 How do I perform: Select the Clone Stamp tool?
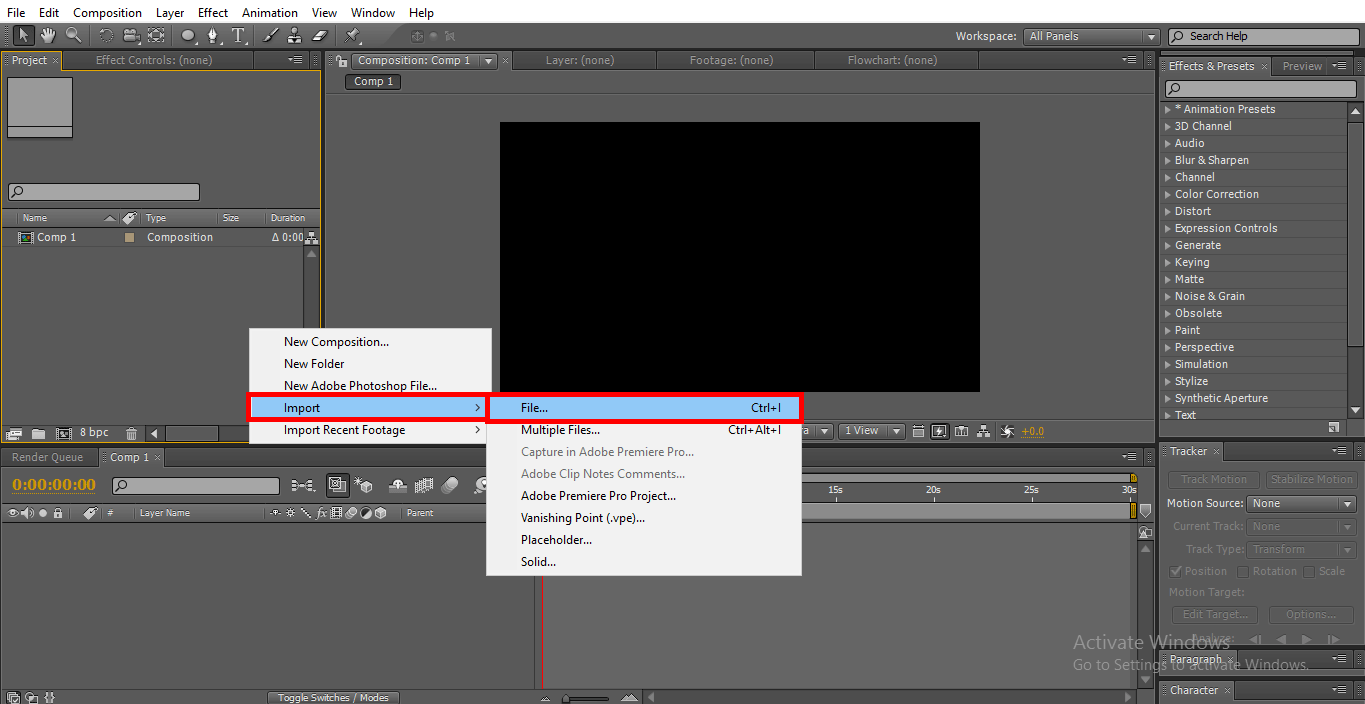(x=293, y=36)
